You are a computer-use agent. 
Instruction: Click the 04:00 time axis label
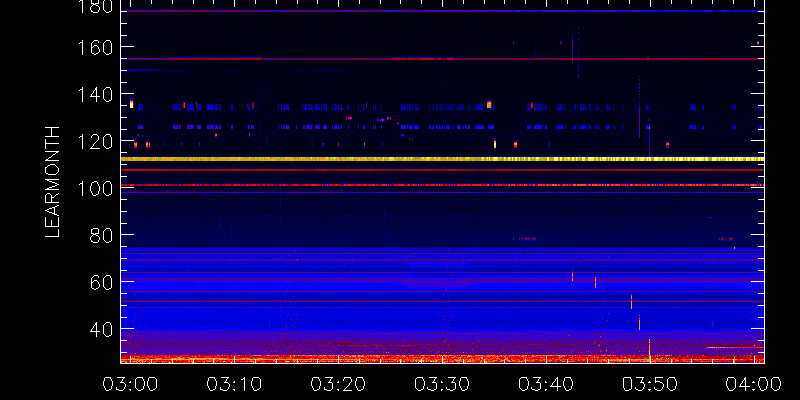point(754,384)
